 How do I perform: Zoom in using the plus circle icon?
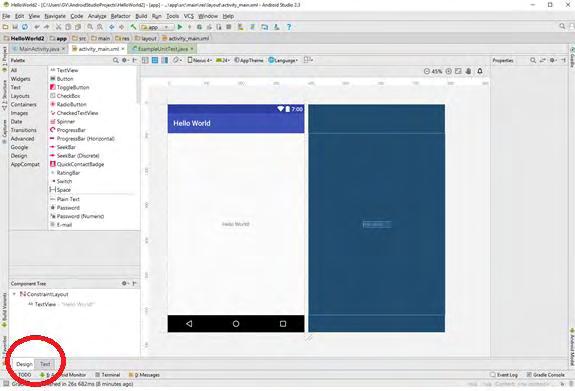coord(448,71)
